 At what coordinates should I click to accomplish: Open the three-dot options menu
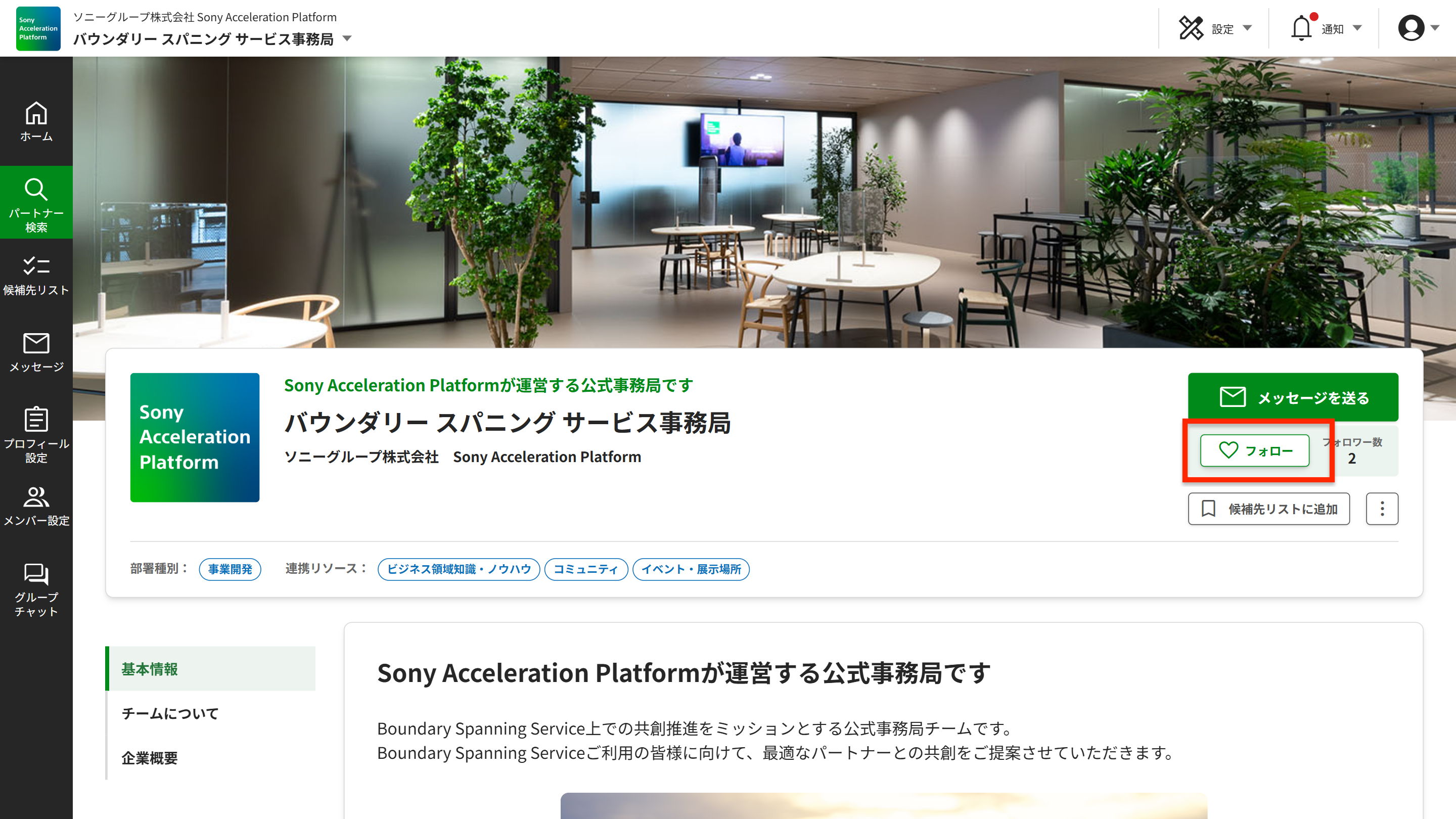(1381, 509)
